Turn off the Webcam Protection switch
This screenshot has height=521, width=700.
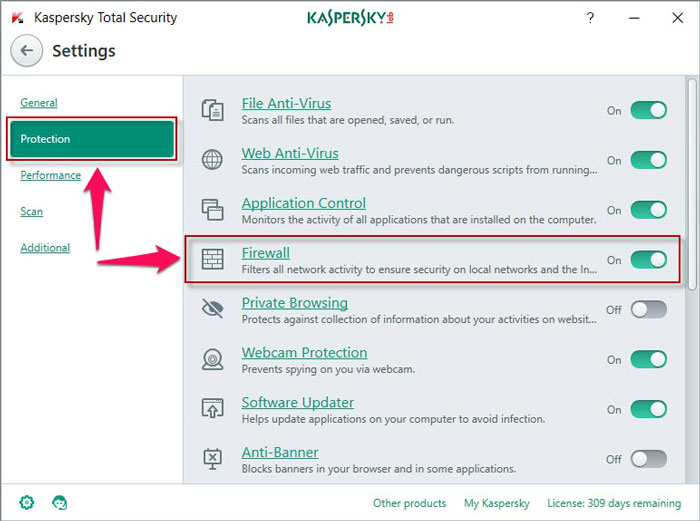tap(649, 359)
